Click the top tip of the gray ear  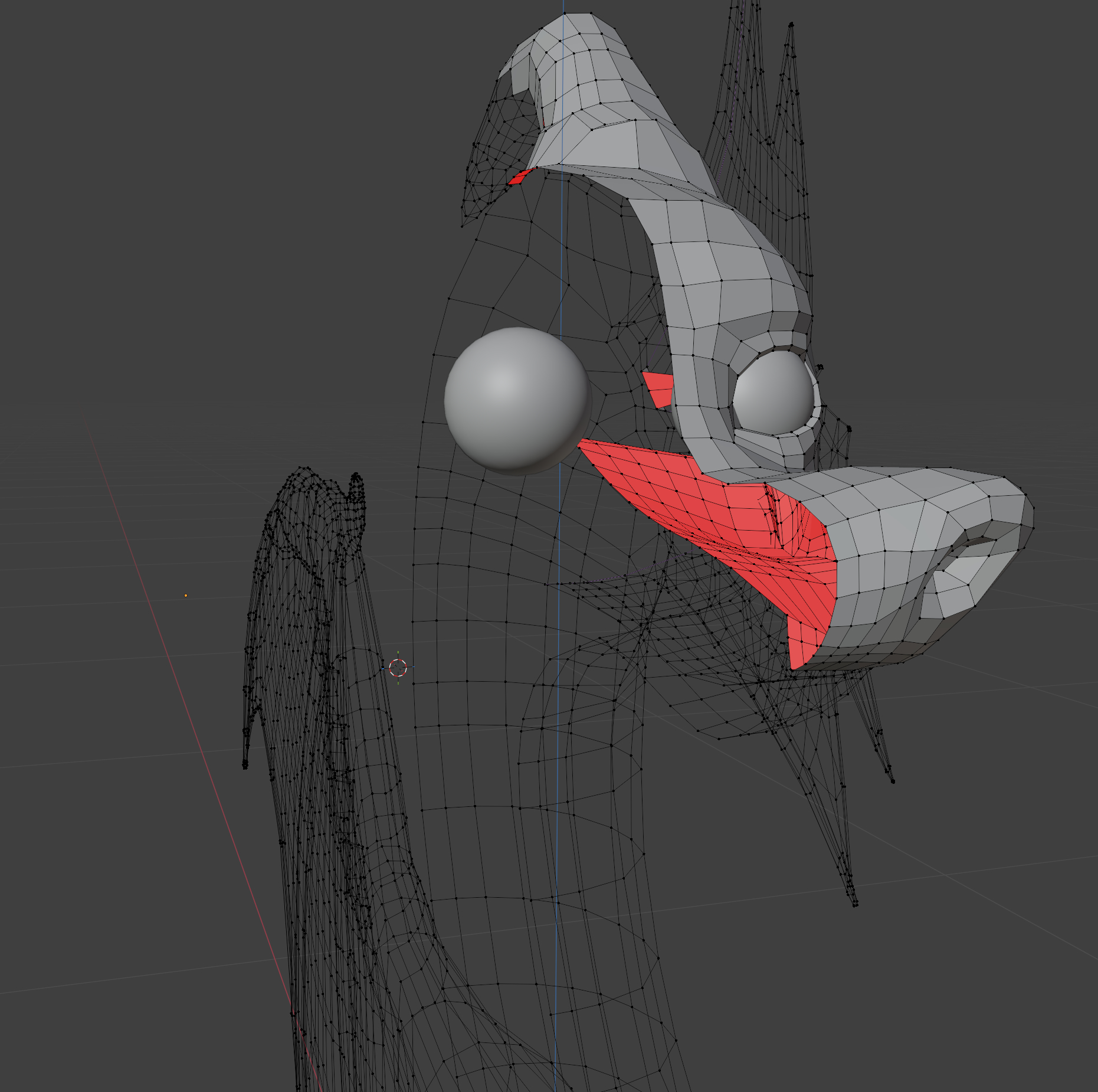click(x=575, y=21)
